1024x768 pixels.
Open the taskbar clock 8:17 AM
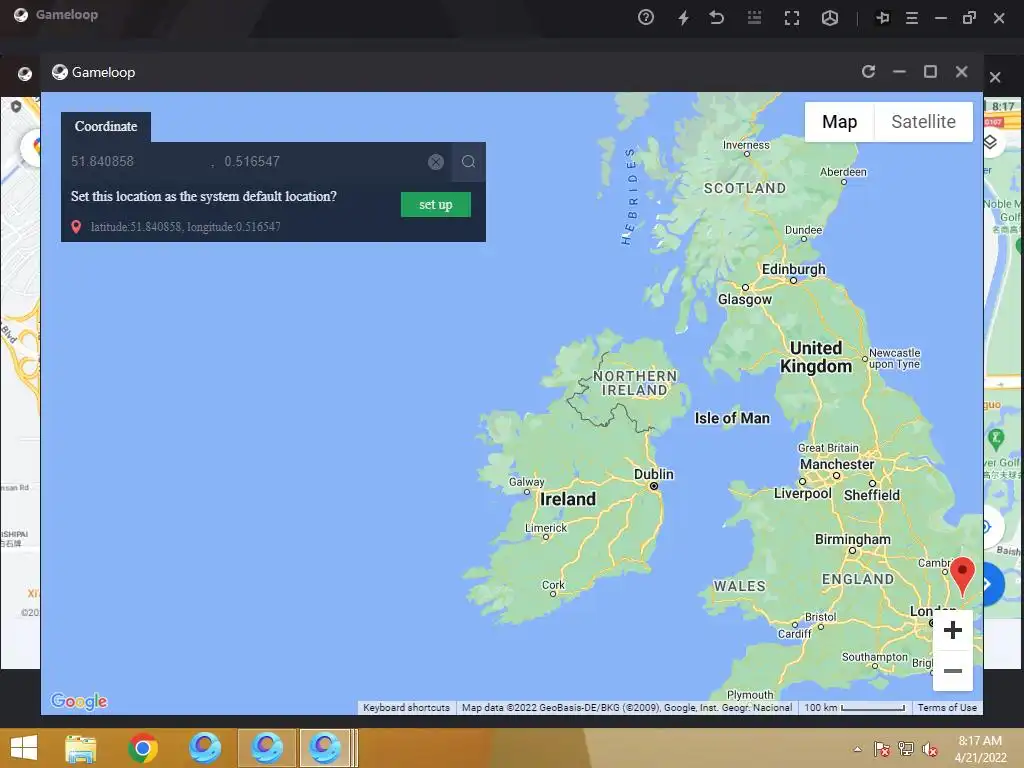click(x=980, y=741)
